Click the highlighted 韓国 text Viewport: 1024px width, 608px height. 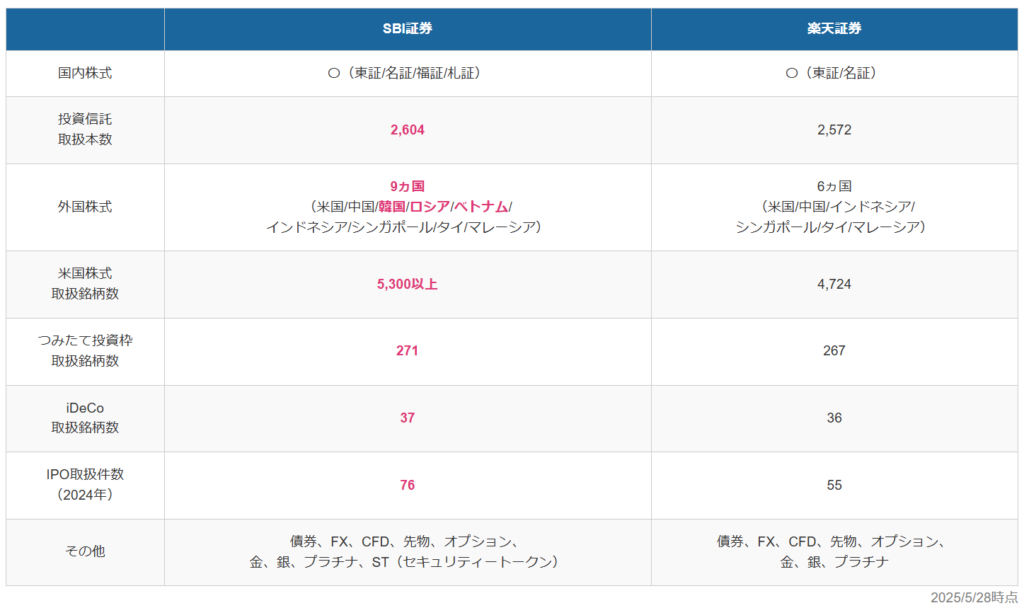[x=392, y=207]
